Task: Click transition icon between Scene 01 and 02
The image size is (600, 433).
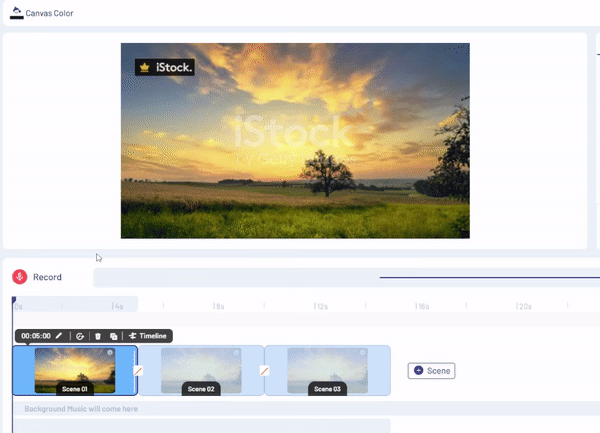Action: 138,371
